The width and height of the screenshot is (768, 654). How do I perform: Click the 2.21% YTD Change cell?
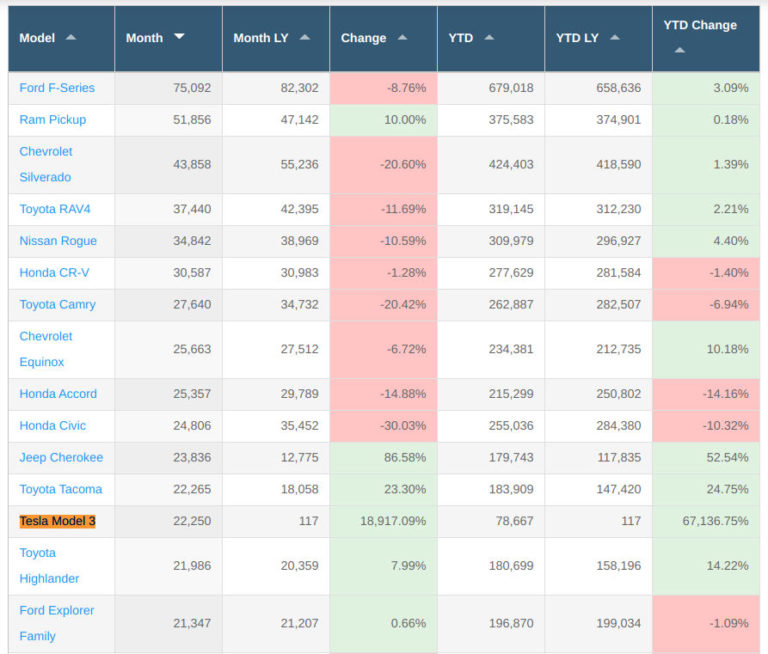point(706,209)
